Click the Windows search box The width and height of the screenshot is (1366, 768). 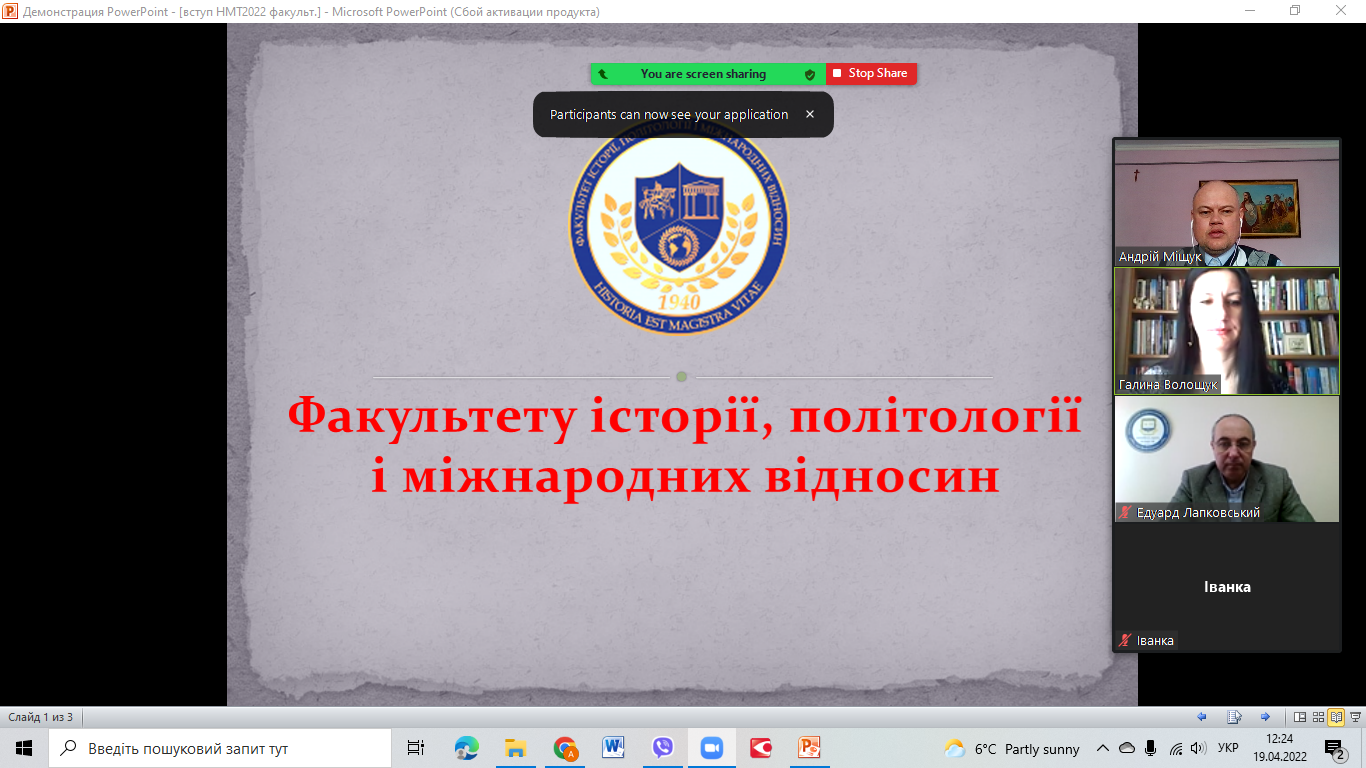pos(220,748)
